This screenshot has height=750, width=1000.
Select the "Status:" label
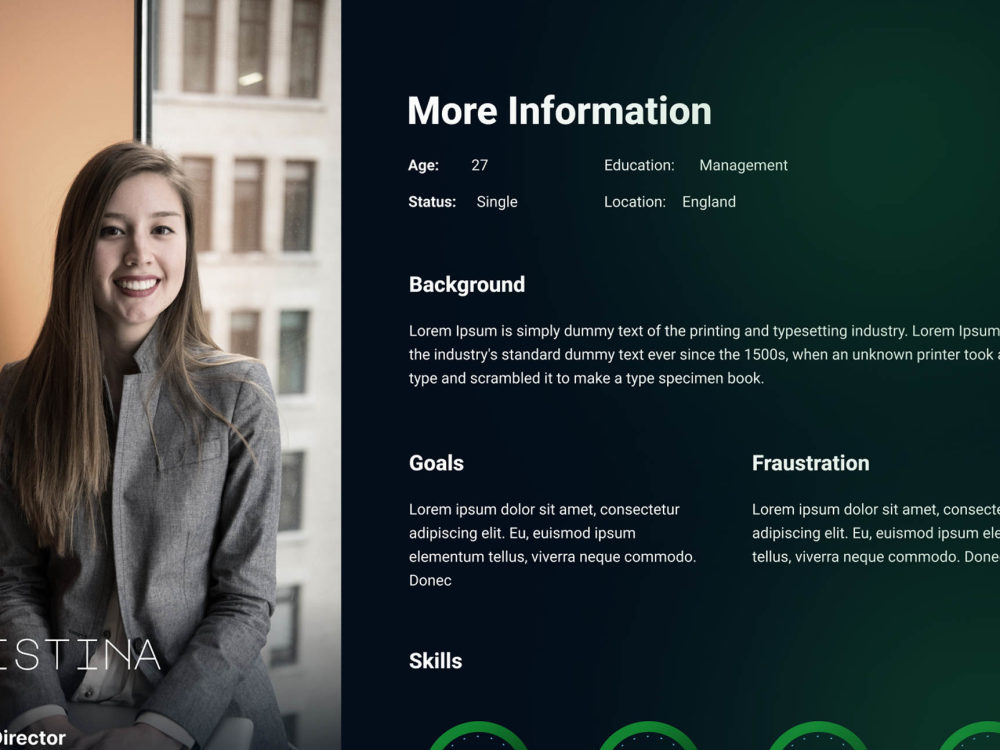tap(432, 202)
